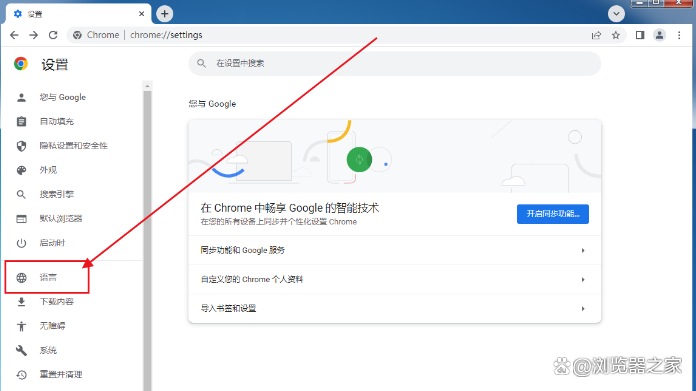This screenshot has width=696, height=391.
Task: Click the Chrome logo next to 设置
Action: pos(20,64)
